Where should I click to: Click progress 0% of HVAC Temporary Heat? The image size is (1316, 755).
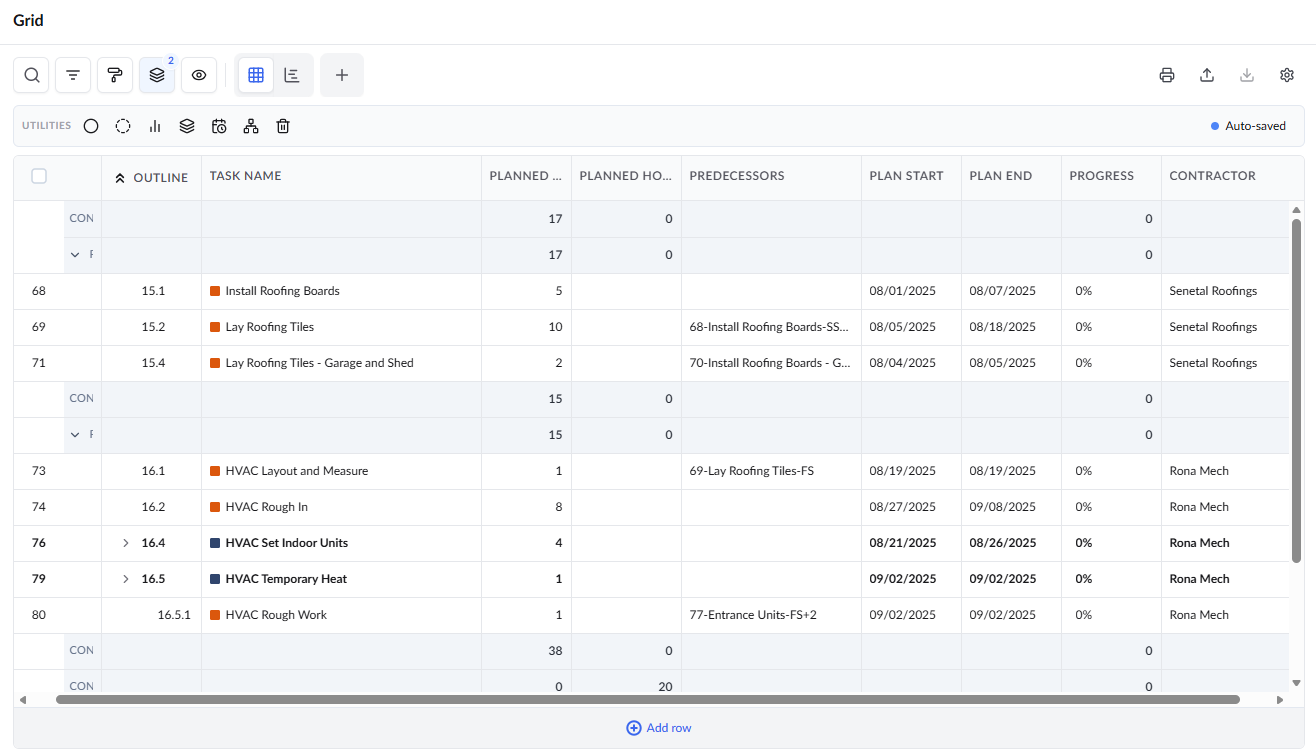pos(1083,579)
